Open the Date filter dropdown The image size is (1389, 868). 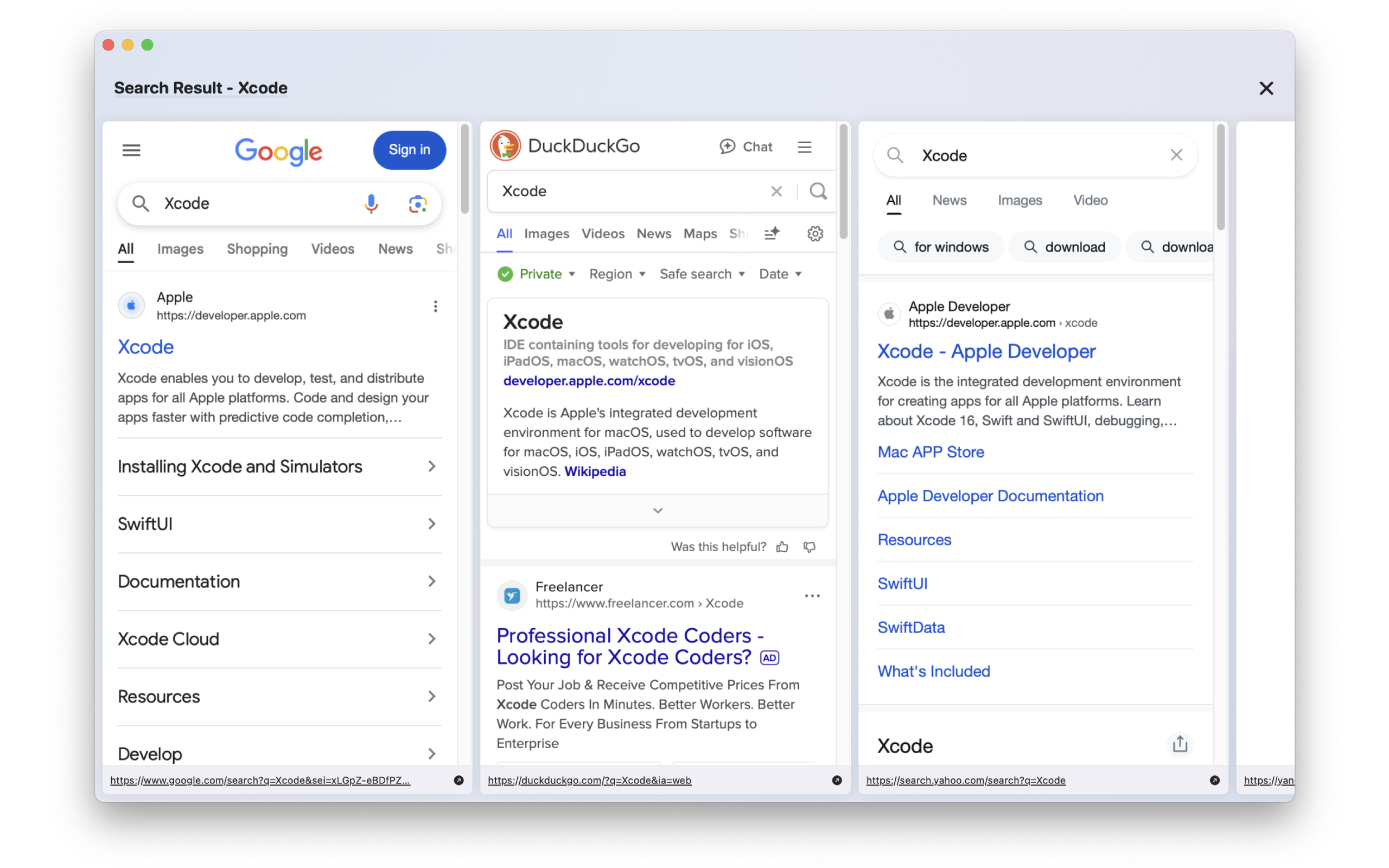[x=780, y=274]
